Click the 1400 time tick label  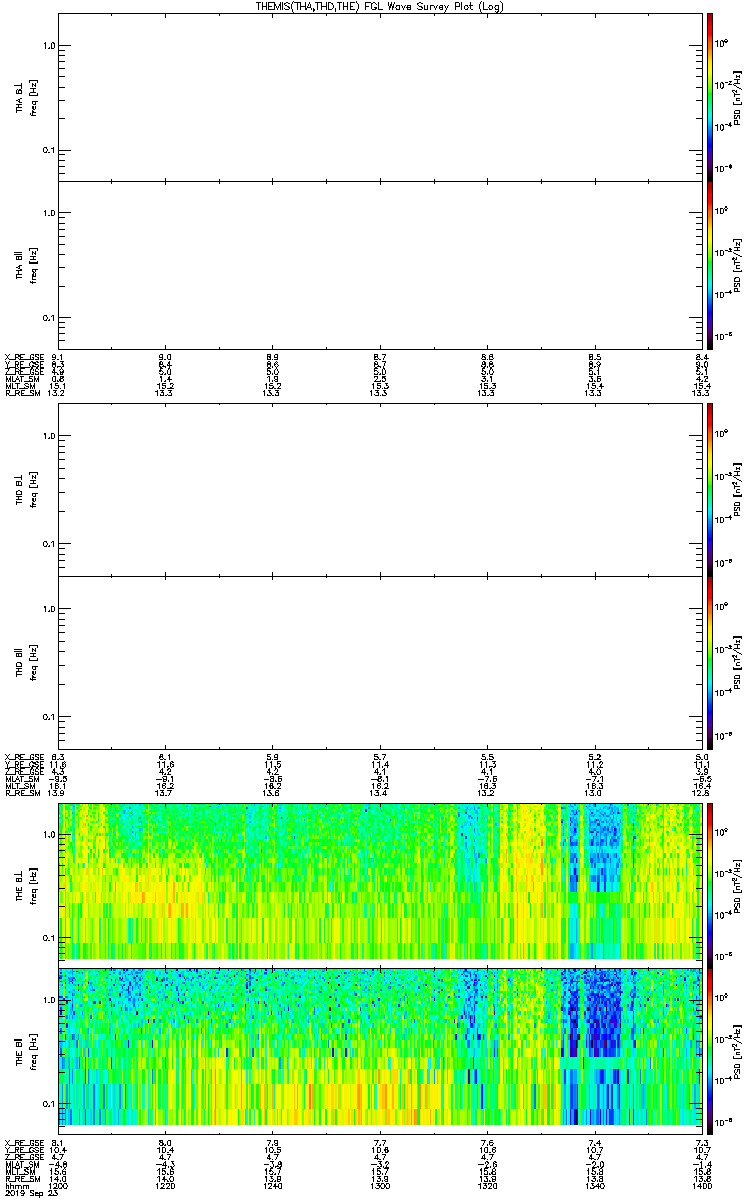tap(702, 1186)
